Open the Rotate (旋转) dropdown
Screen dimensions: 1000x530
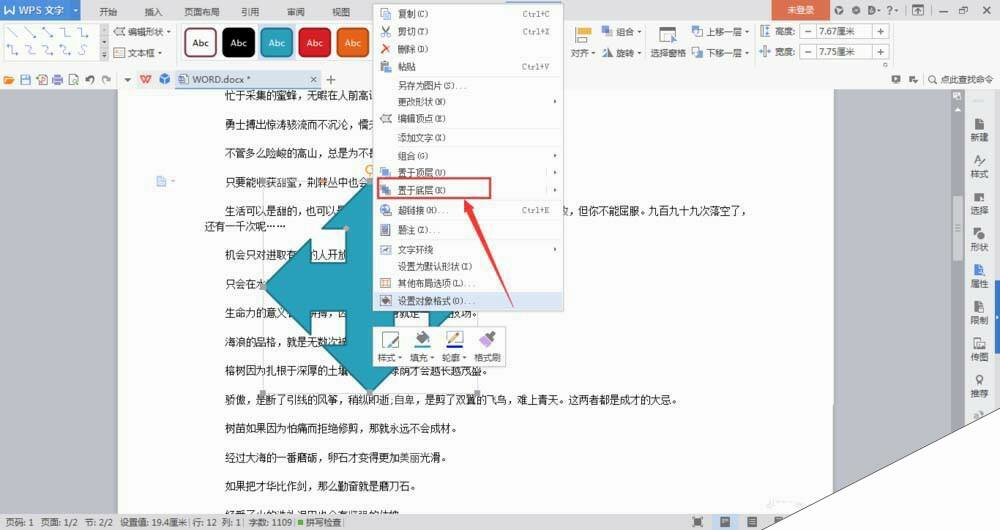pyautogui.click(x=621, y=53)
